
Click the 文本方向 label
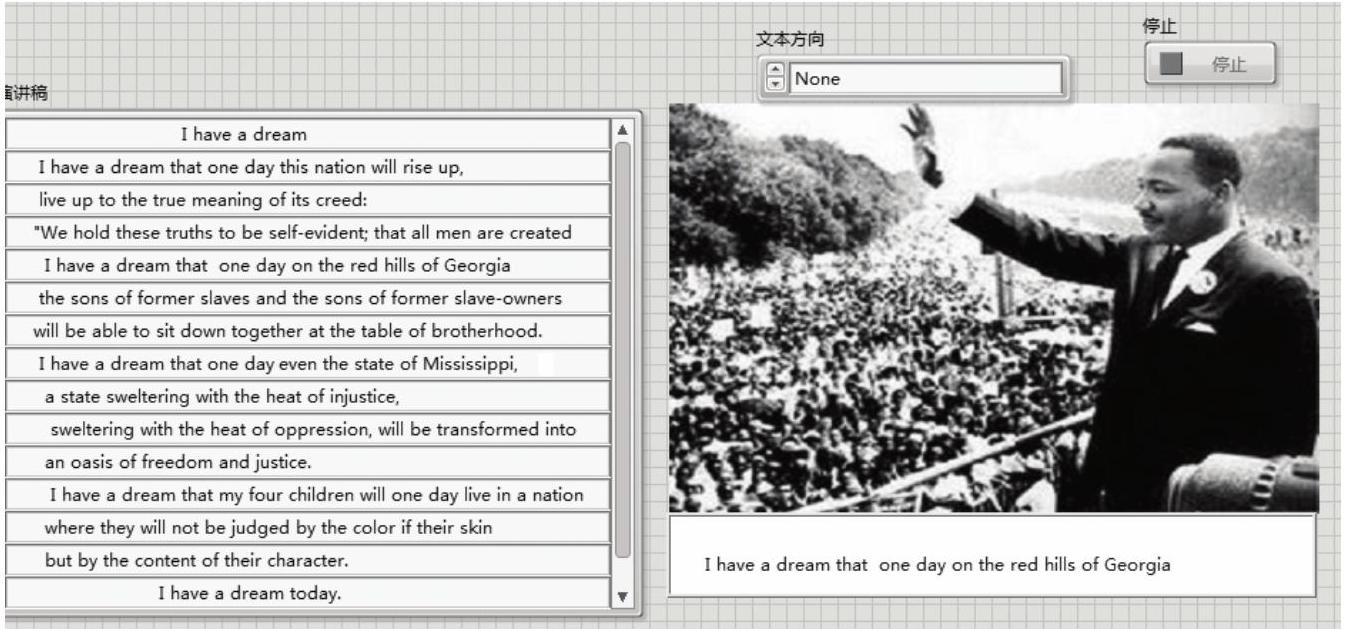(x=790, y=40)
